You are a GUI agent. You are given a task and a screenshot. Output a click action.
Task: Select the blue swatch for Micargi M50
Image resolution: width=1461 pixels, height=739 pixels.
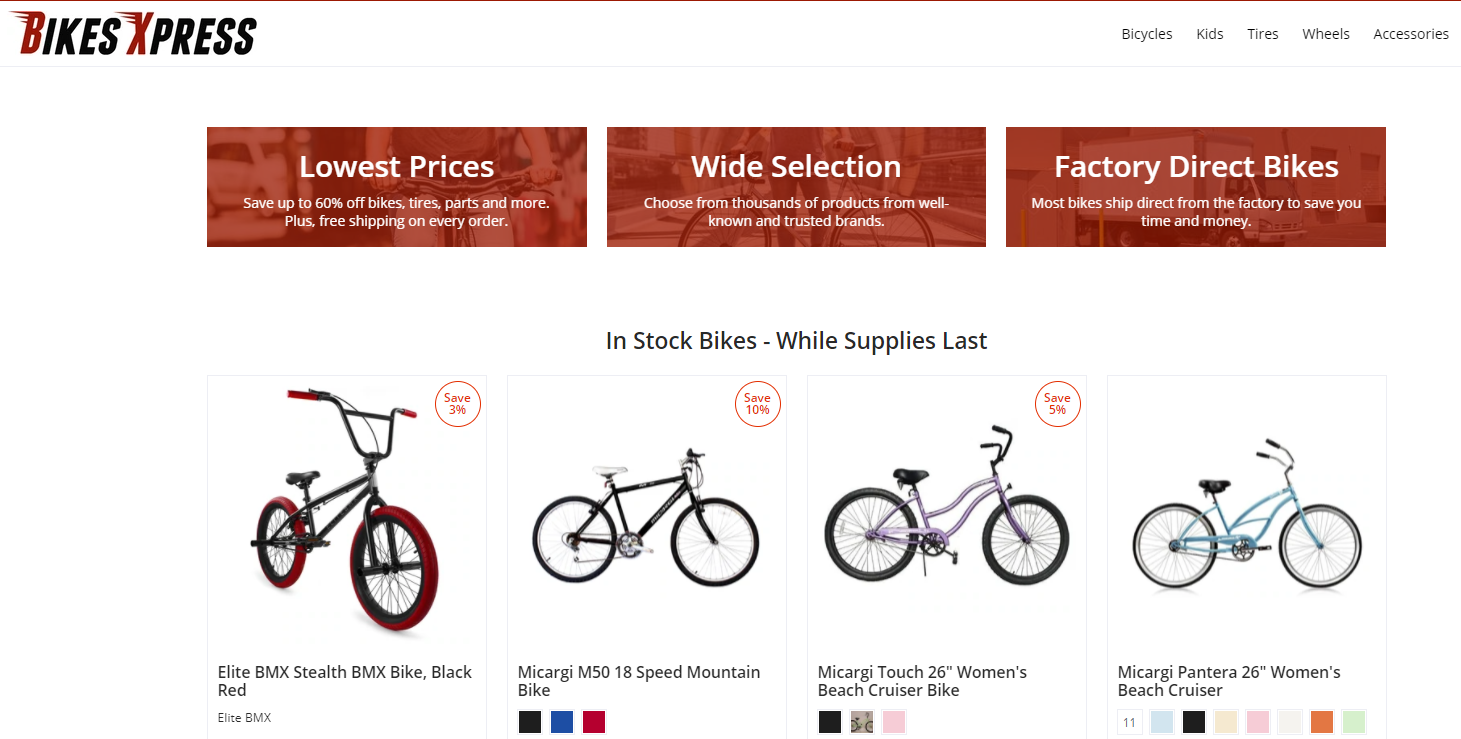(562, 722)
